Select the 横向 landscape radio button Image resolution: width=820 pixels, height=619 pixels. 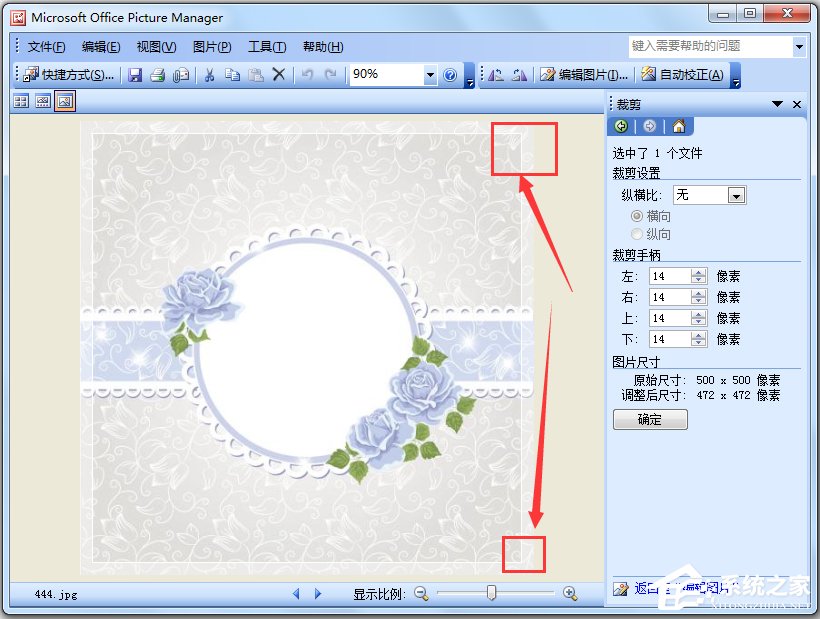[637, 216]
